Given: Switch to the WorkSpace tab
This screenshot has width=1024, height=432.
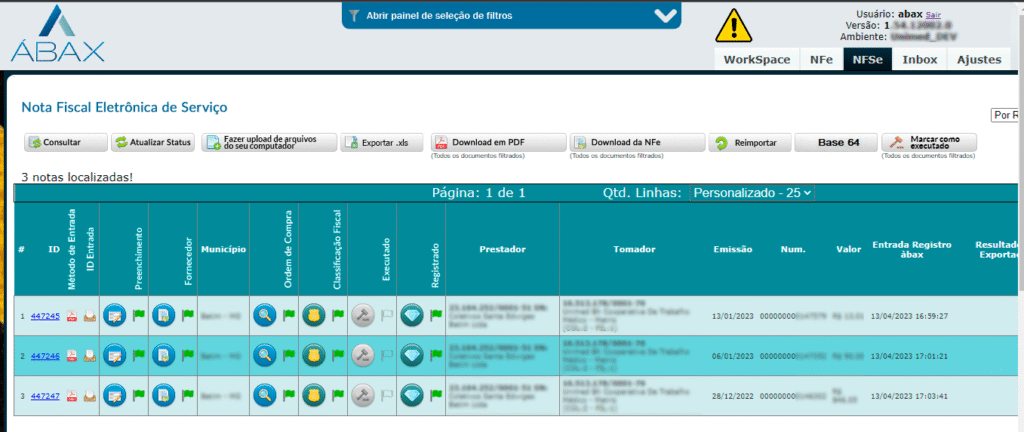Looking at the screenshot, I should [757, 59].
